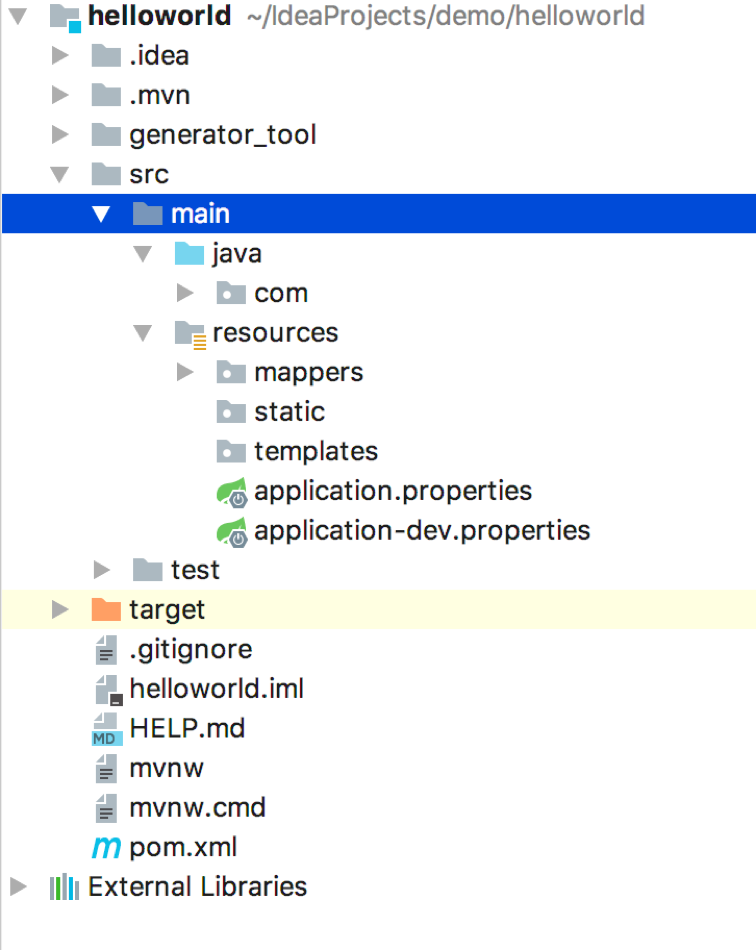Select the static folder
756x950 pixels.
coord(289,412)
